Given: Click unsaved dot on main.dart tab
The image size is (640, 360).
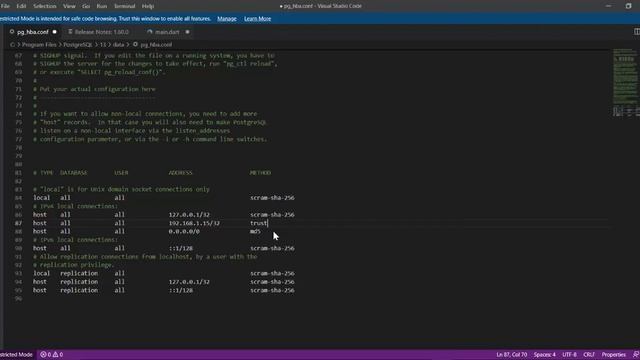Looking at the screenshot, I should tap(187, 32).
